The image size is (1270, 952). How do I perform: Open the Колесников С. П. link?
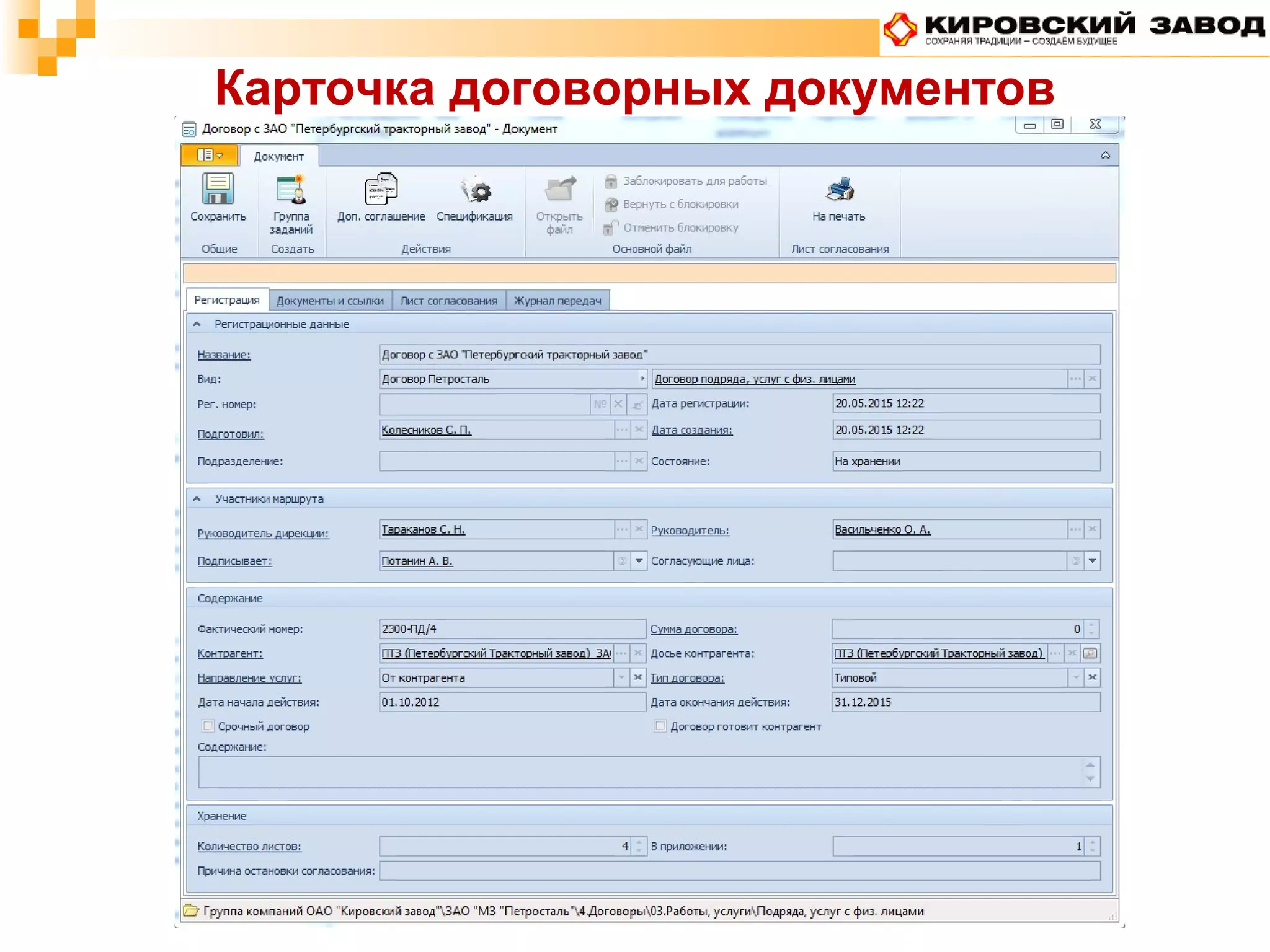click(426, 430)
